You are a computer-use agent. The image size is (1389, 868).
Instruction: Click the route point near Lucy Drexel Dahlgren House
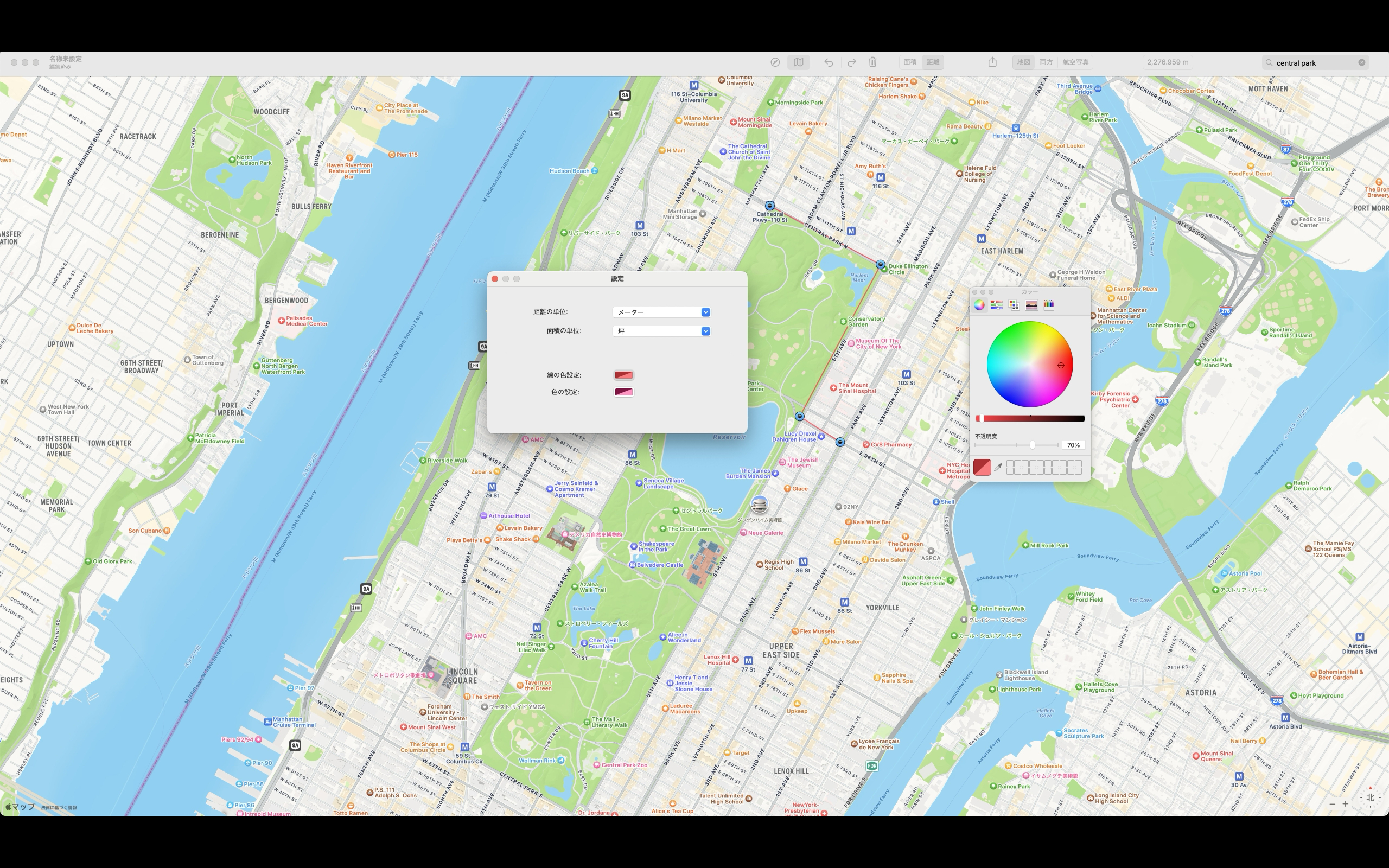pyautogui.click(x=800, y=416)
